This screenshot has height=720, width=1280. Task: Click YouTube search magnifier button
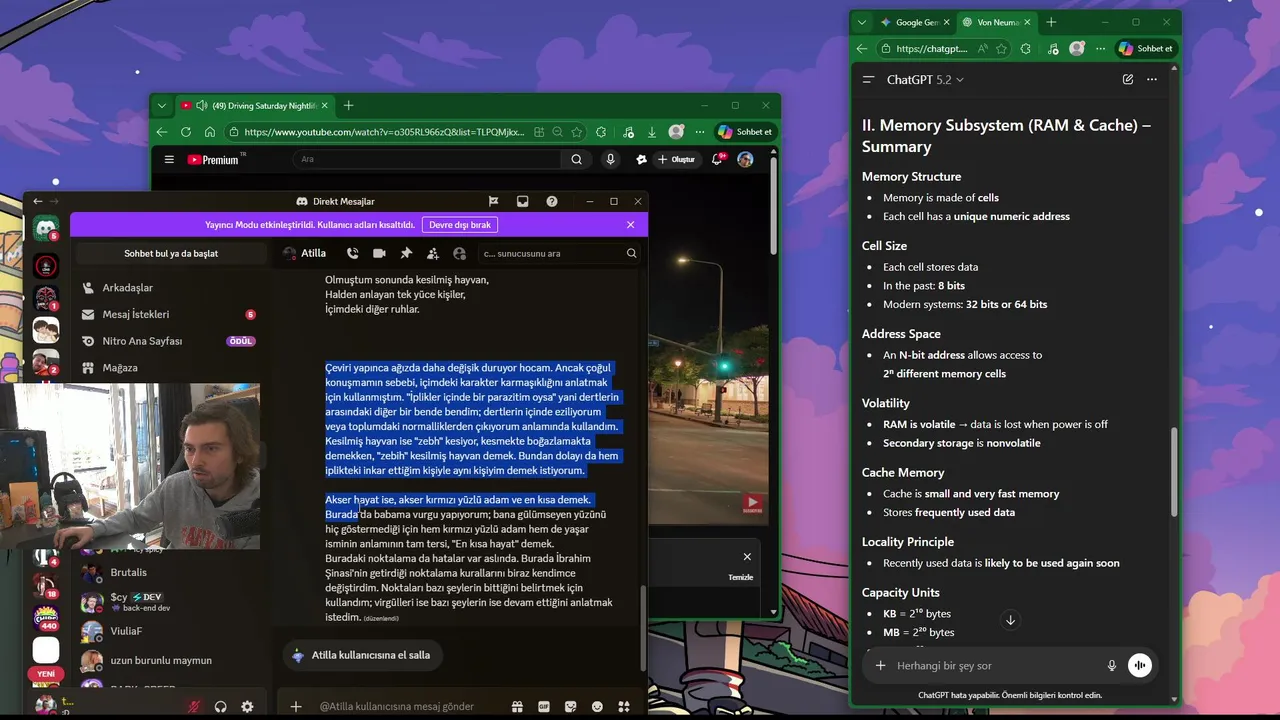point(576,159)
